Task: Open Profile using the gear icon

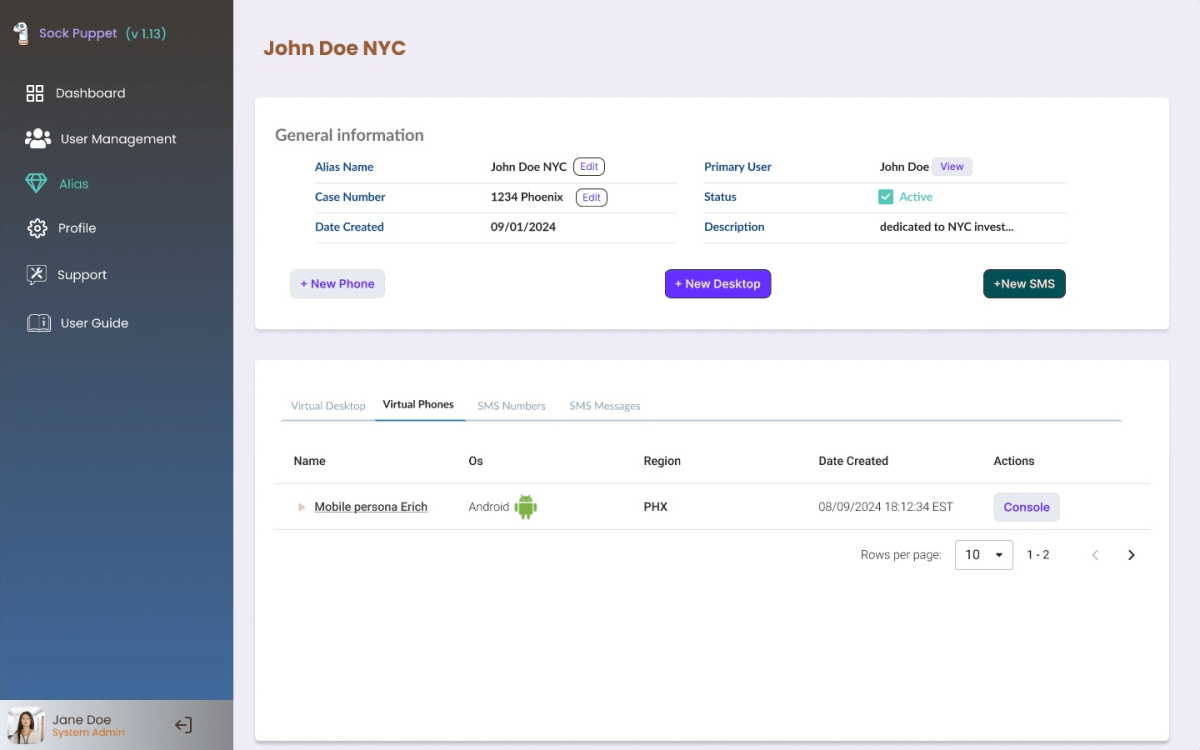Action: pos(37,228)
